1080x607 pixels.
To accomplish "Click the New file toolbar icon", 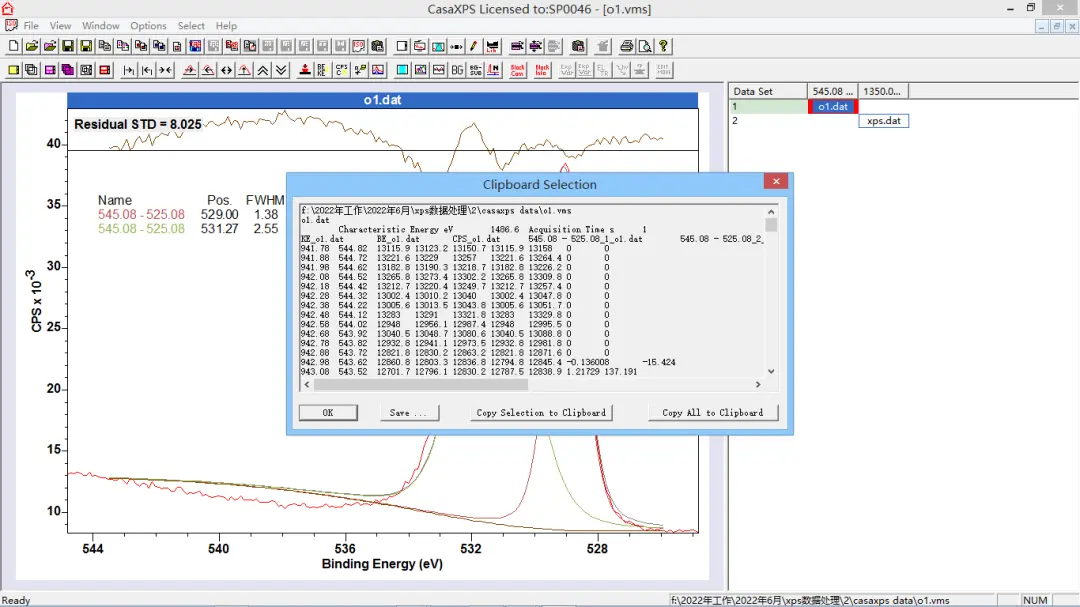I will click(13, 46).
